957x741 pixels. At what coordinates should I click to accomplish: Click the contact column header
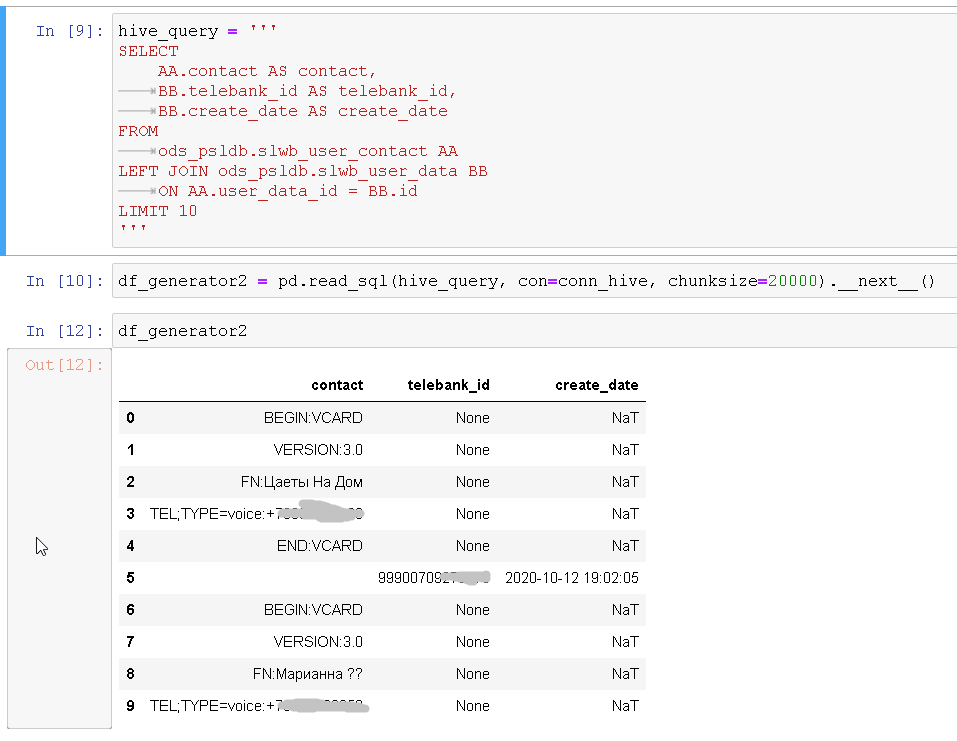340,385
